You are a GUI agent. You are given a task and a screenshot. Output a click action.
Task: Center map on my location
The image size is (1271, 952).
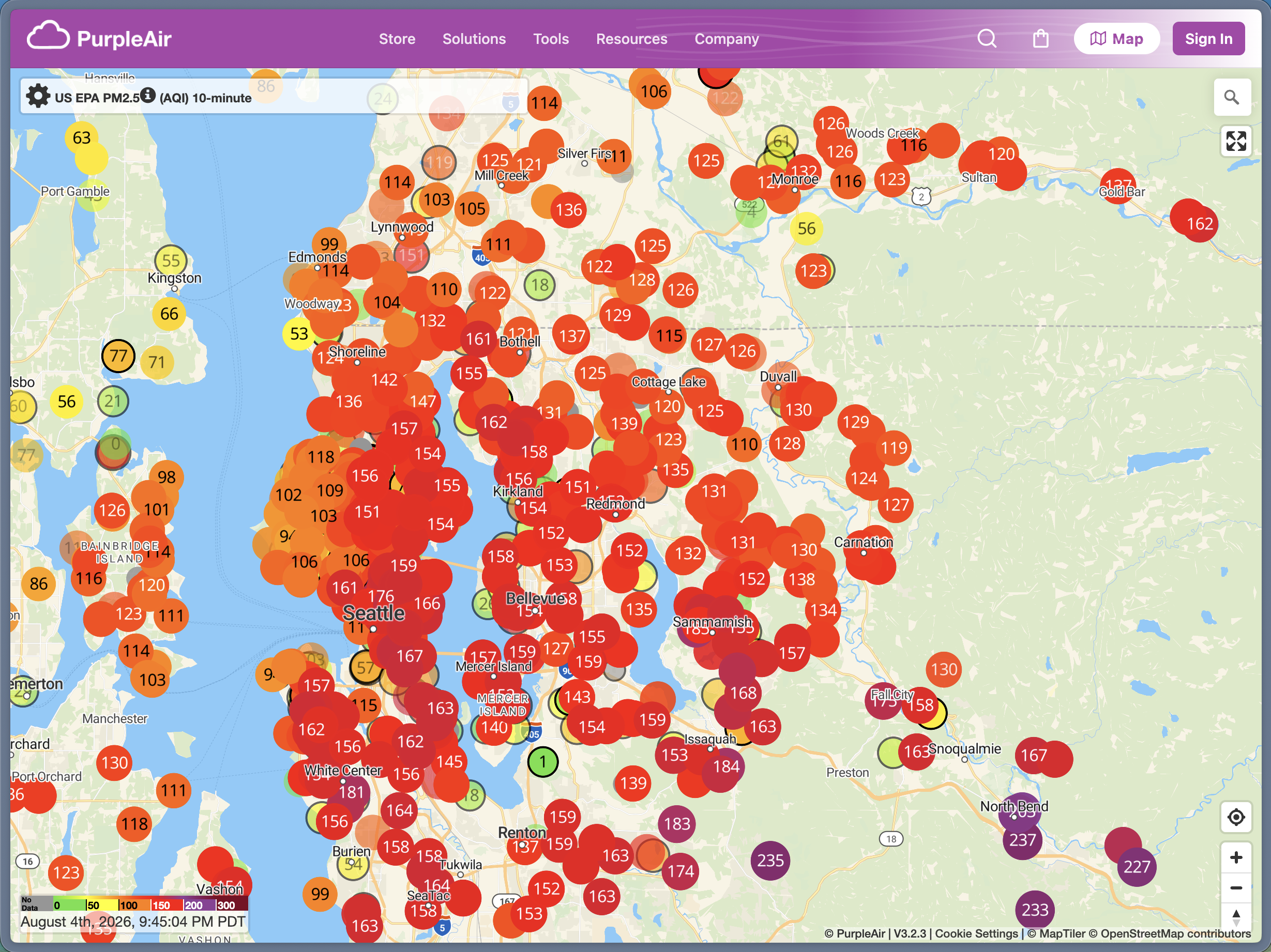[x=1236, y=817]
